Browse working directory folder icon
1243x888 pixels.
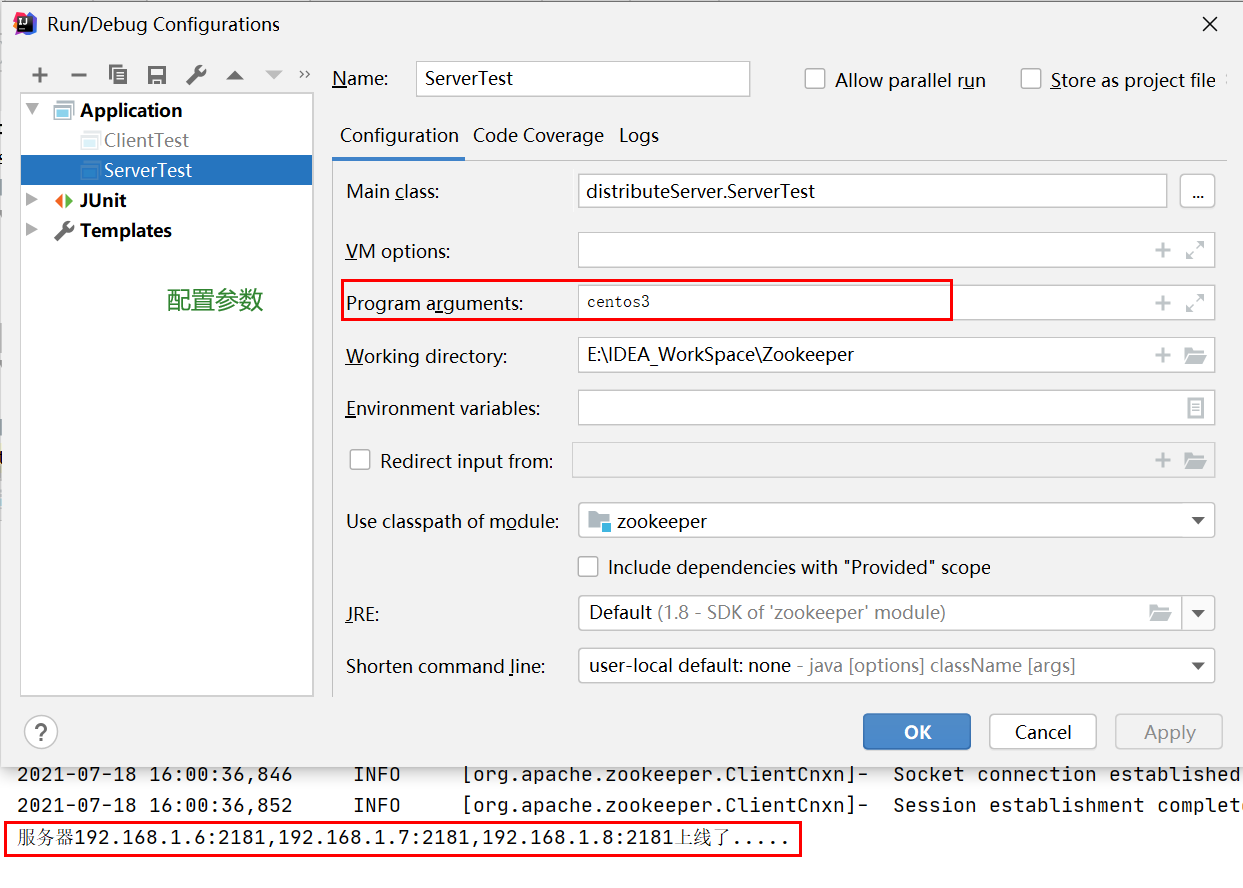pos(1195,355)
